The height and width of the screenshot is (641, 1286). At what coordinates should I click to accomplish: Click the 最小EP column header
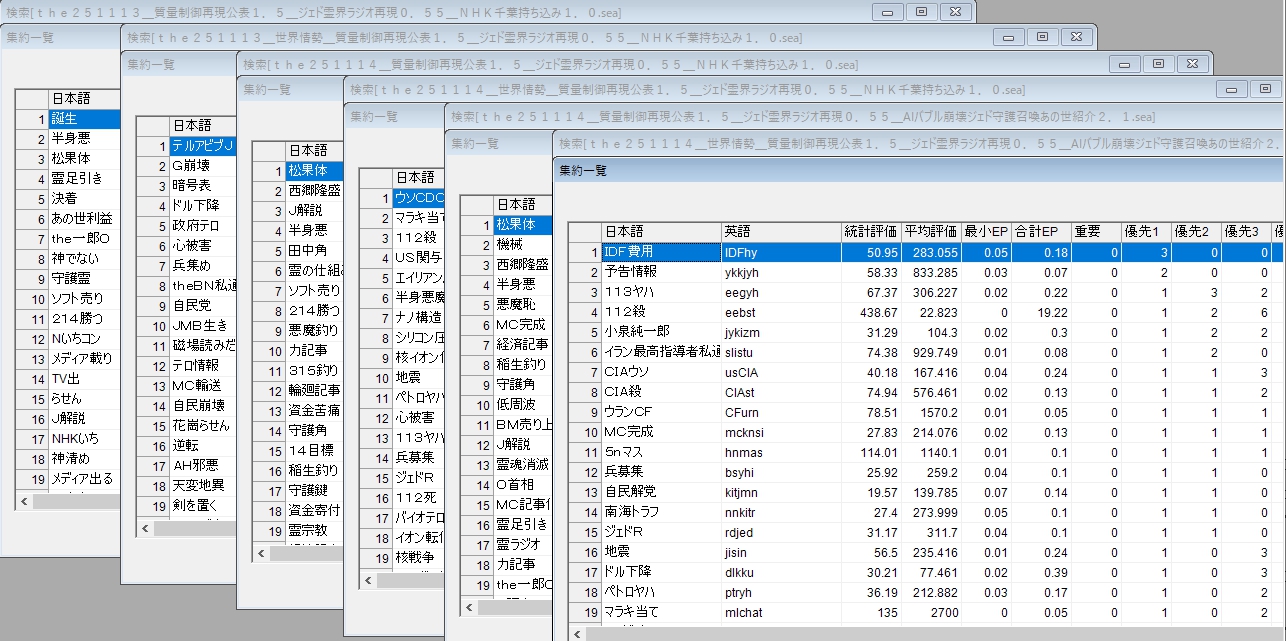coord(988,231)
